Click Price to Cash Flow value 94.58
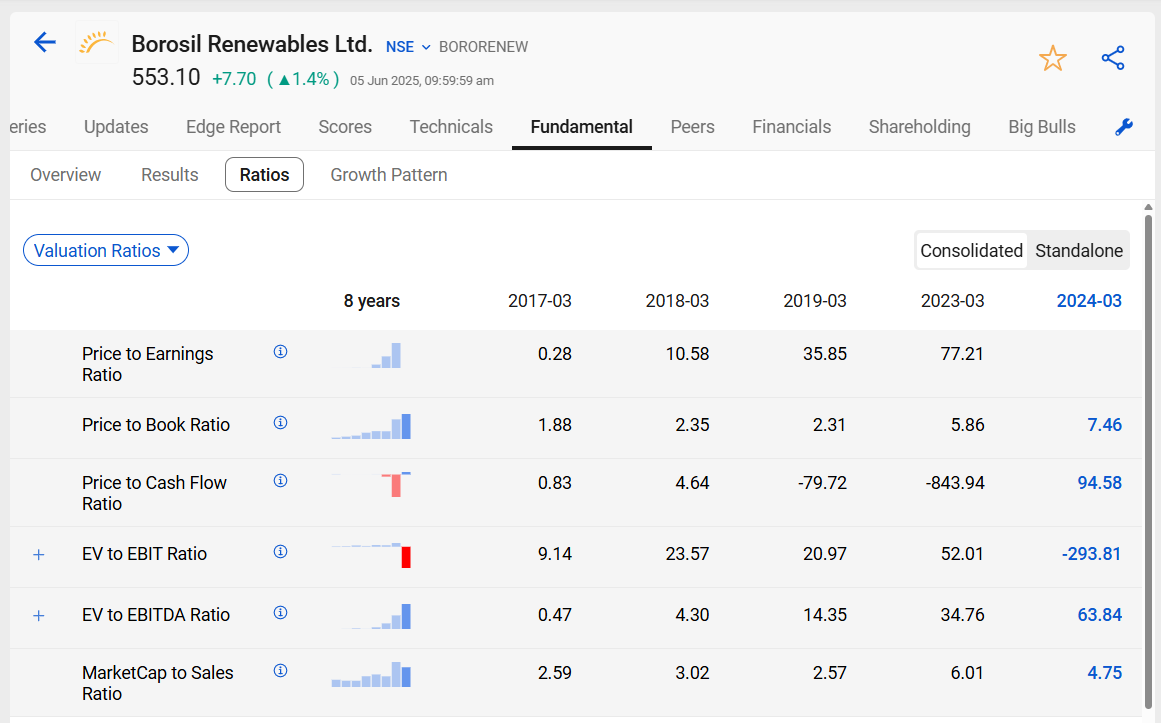The height and width of the screenshot is (723, 1161). click(x=1100, y=482)
